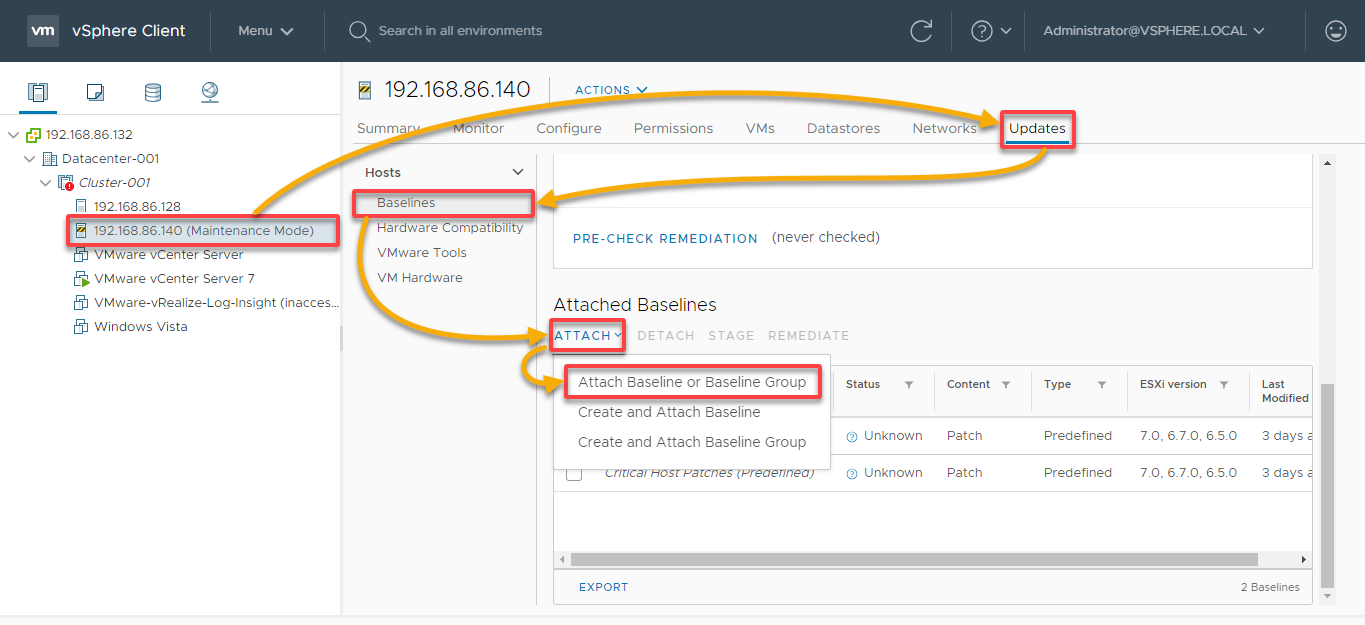Click the vertical page scrollbar thumb

pos(1327,485)
